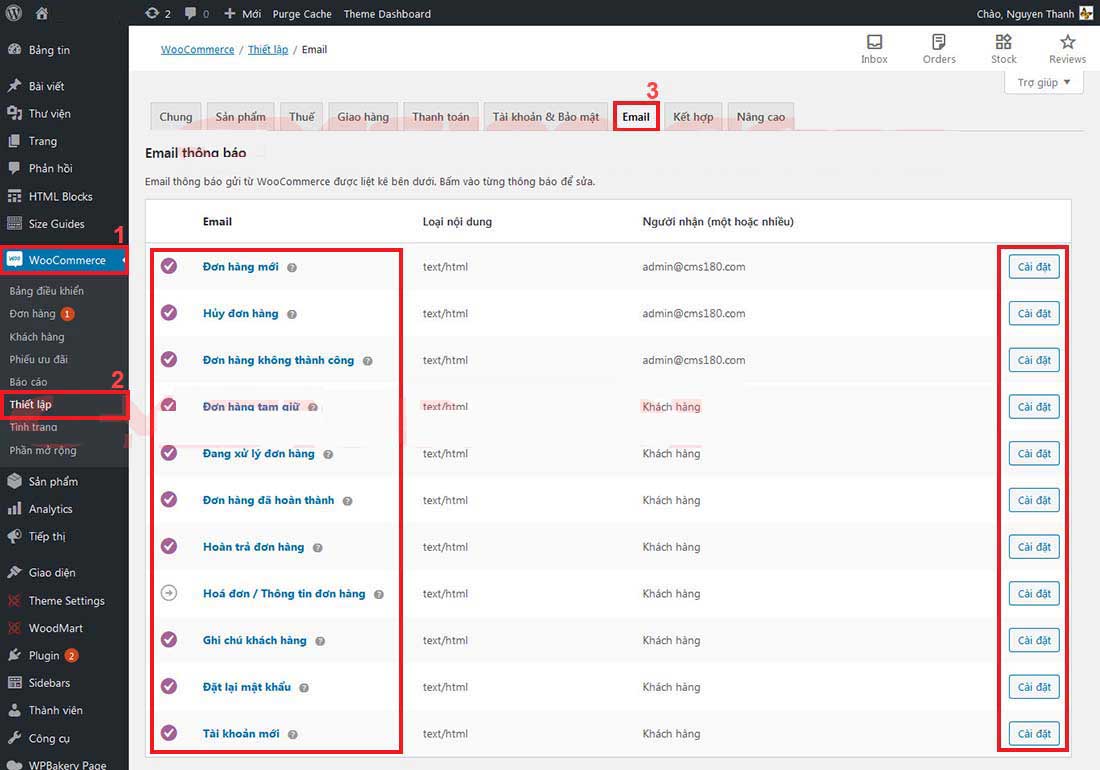Click Purge Cache in admin bar
The image size is (1100, 770).
tap(302, 13)
